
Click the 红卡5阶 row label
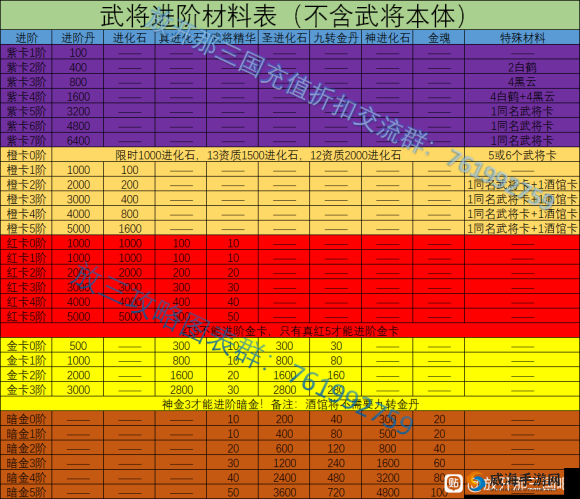(26, 316)
